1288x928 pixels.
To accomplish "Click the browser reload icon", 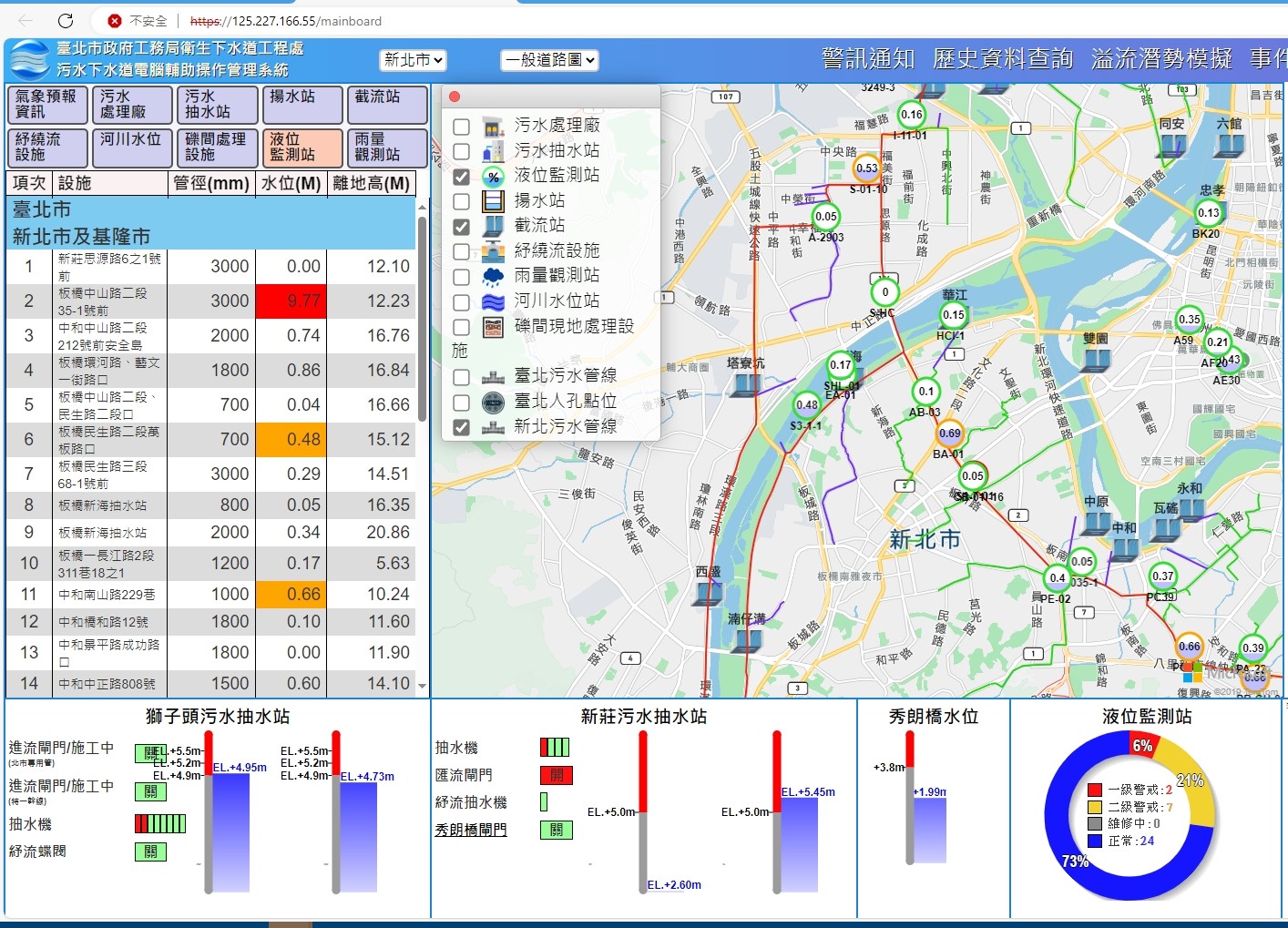I will coord(66,21).
